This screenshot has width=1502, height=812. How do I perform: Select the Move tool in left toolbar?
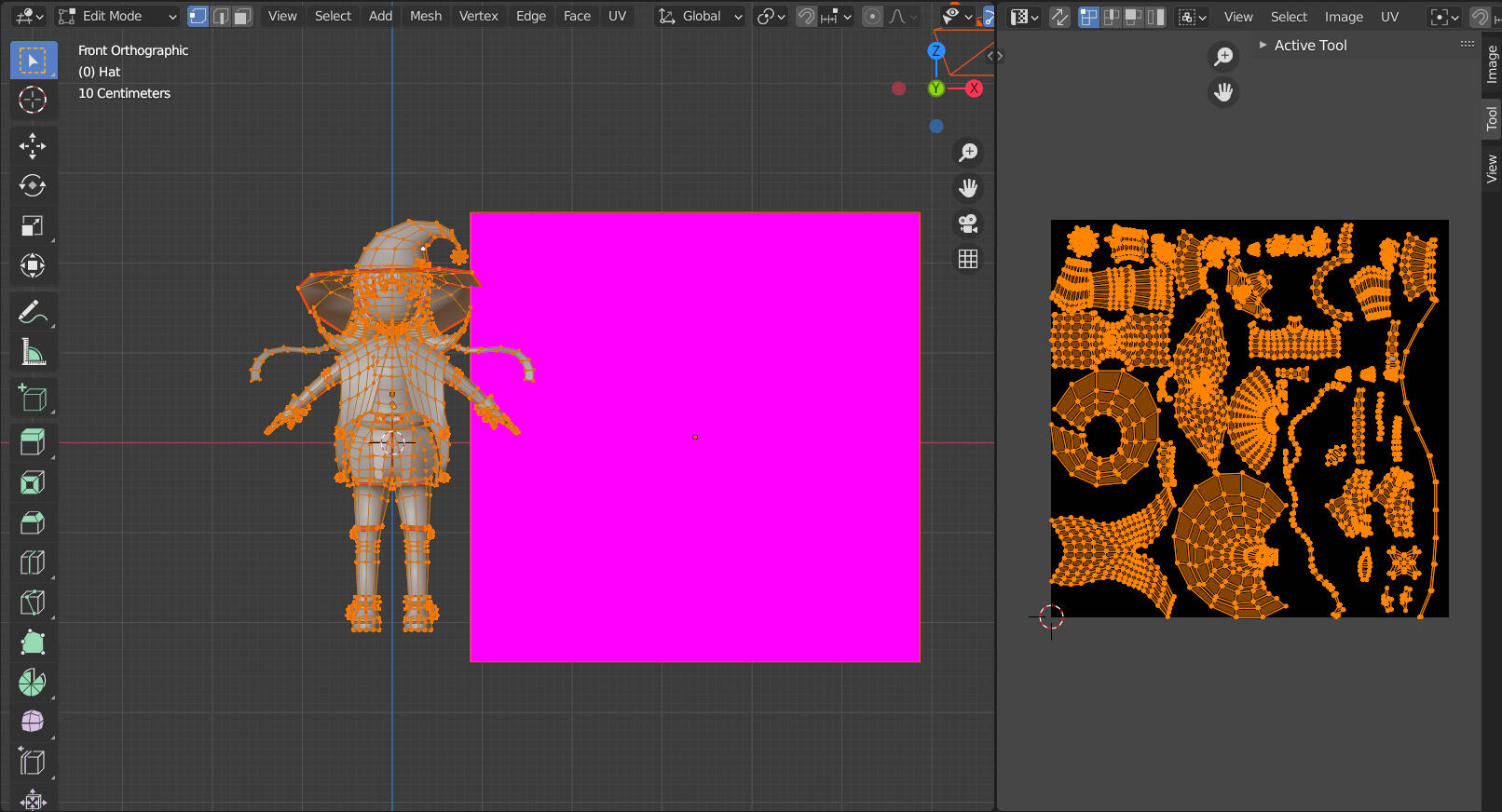pos(33,145)
